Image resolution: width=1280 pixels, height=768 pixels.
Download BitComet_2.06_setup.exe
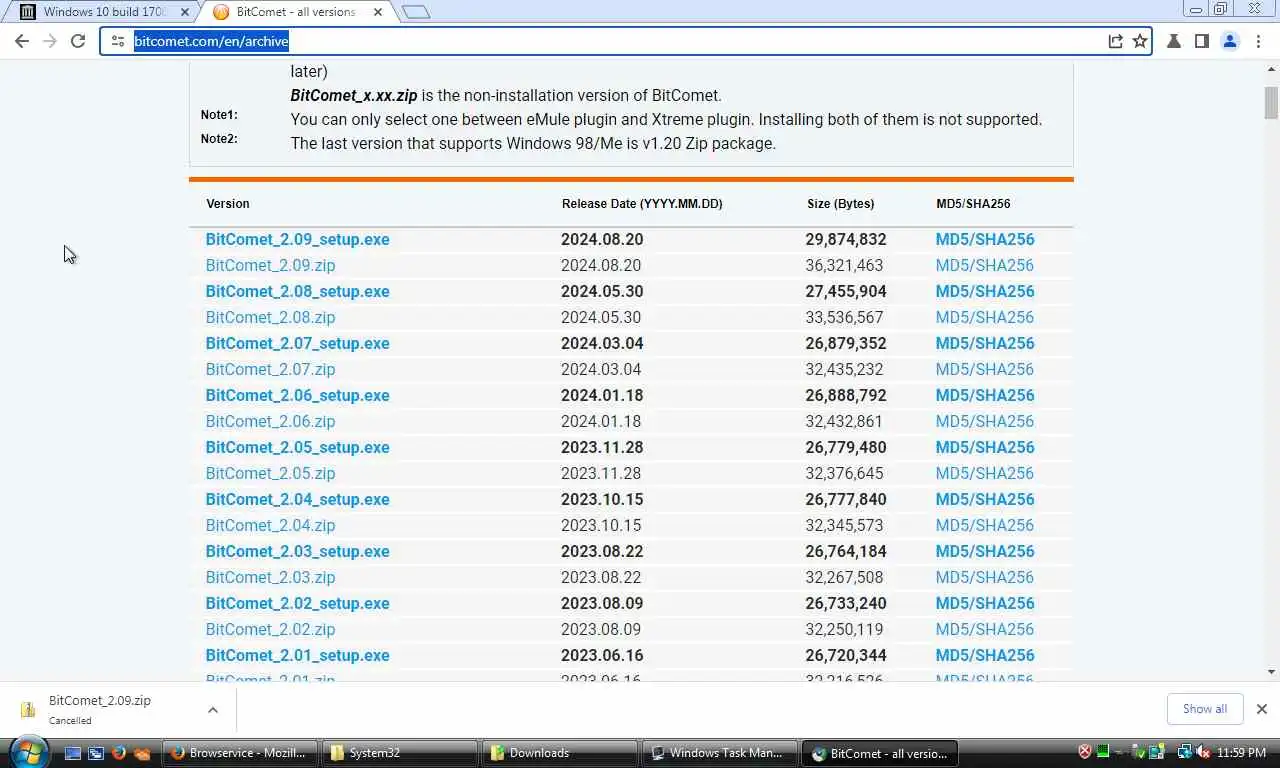(297, 395)
